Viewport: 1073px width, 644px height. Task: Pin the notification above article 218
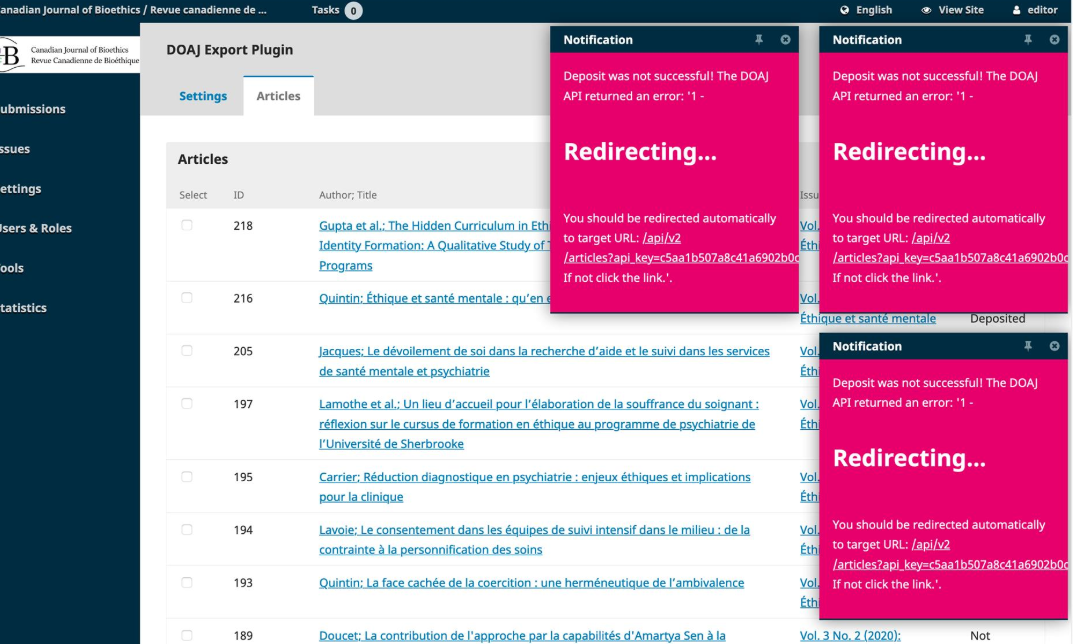tap(759, 40)
